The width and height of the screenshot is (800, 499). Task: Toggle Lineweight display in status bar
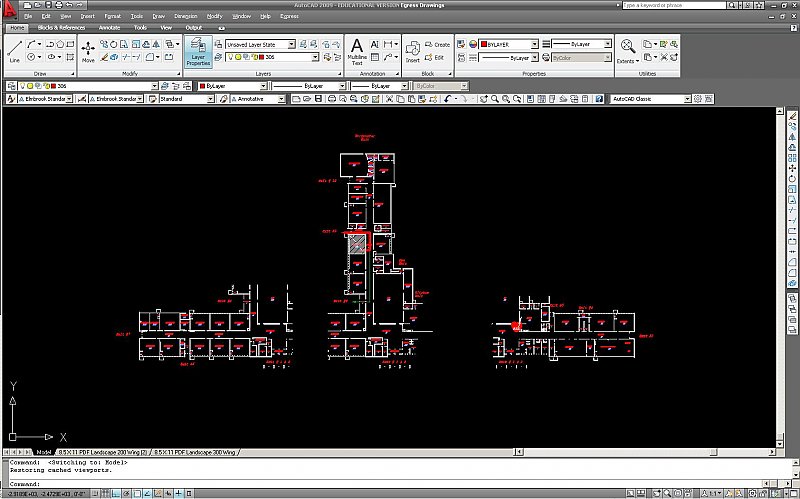coord(179,493)
